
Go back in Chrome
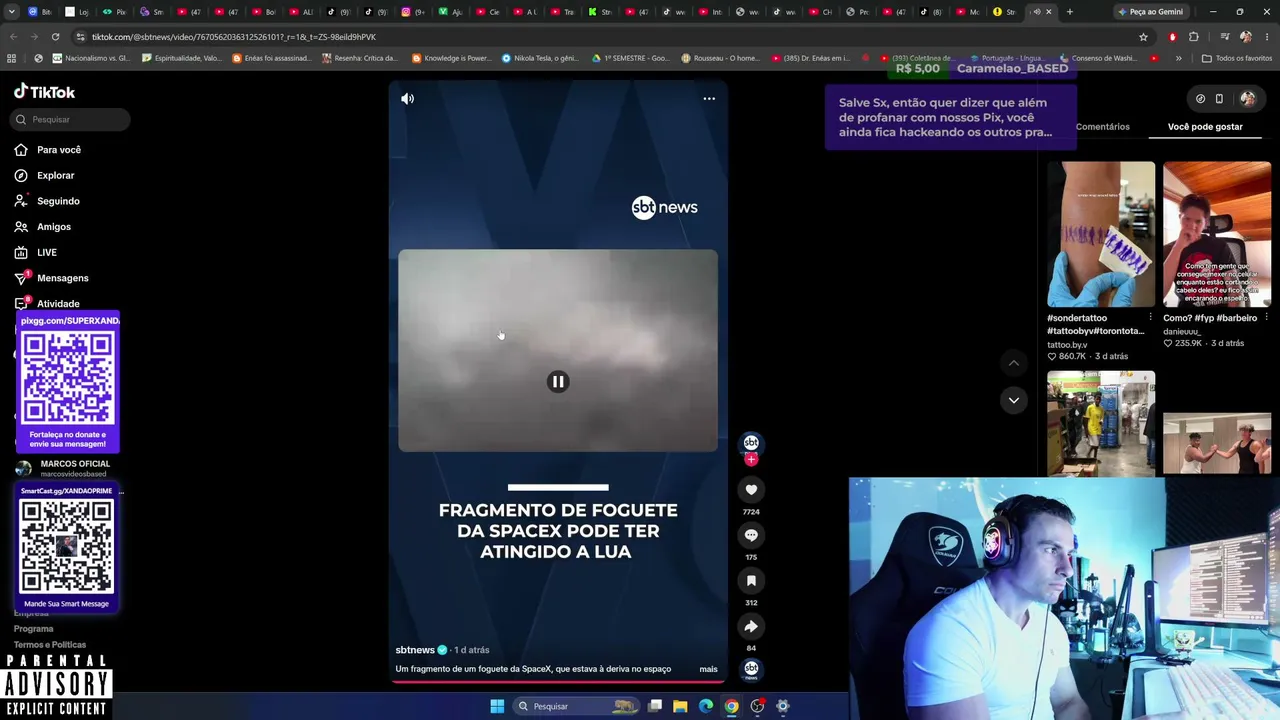pyautogui.click(x=13, y=37)
